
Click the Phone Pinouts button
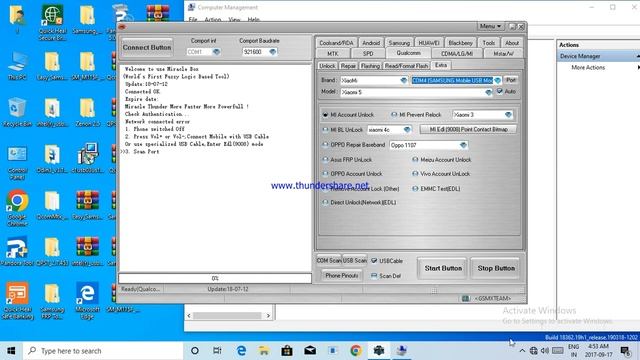click(341, 276)
